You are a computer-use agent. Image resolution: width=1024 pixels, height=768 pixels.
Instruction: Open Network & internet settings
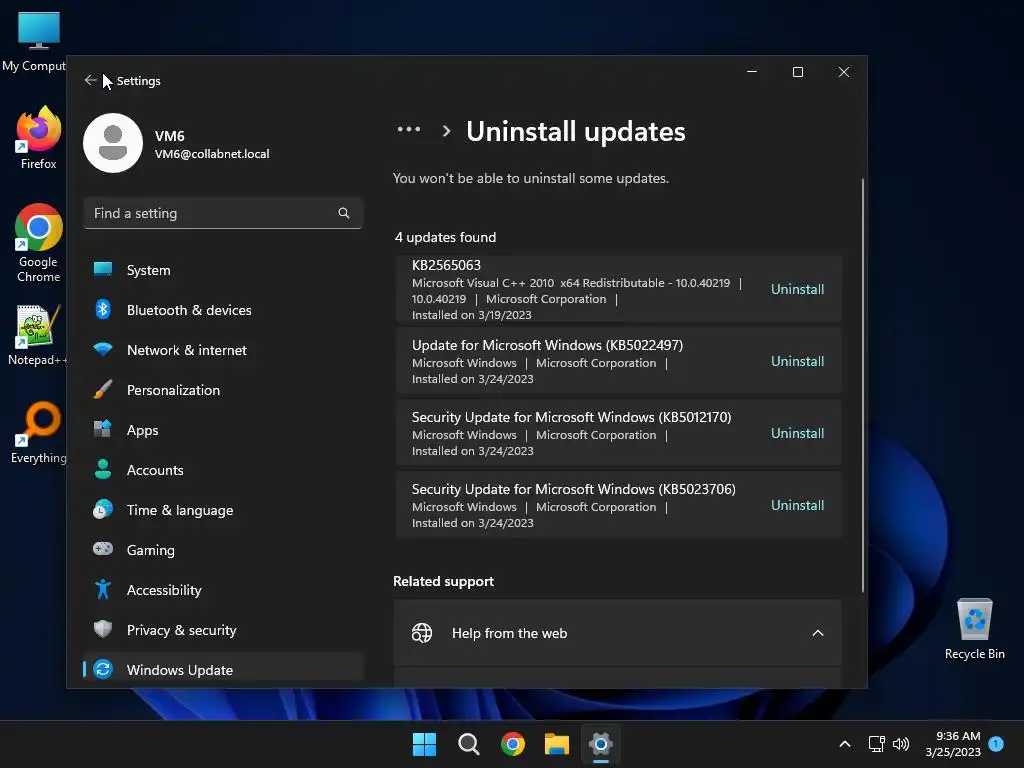click(223, 350)
